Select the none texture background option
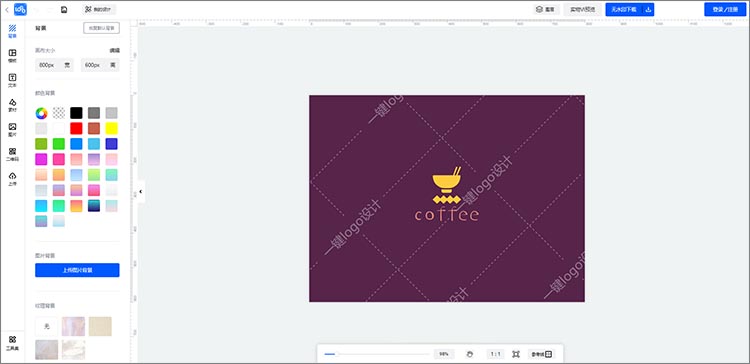 coord(46,326)
